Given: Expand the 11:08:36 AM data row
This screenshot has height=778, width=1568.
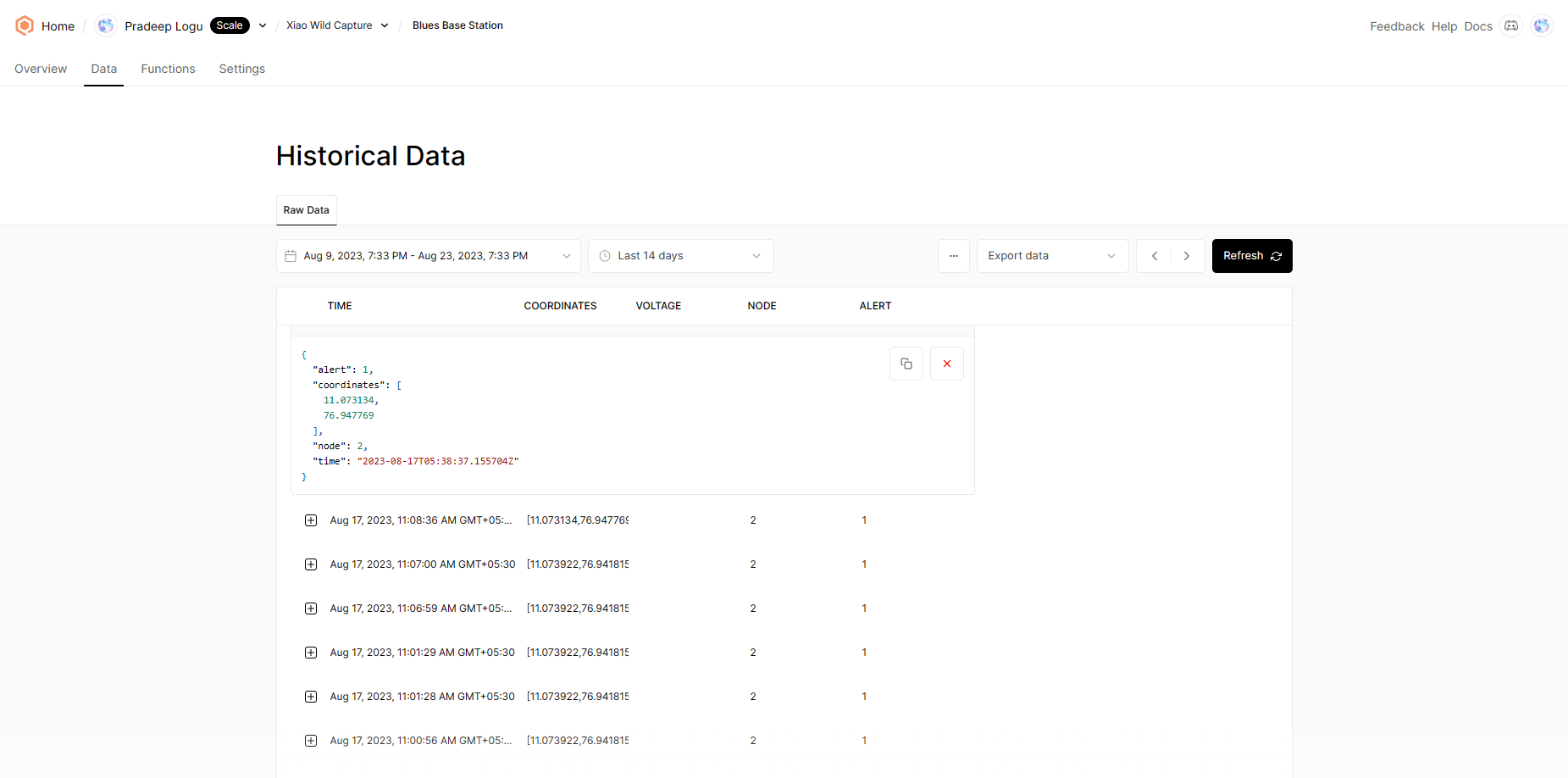Looking at the screenshot, I should click(x=311, y=520).
